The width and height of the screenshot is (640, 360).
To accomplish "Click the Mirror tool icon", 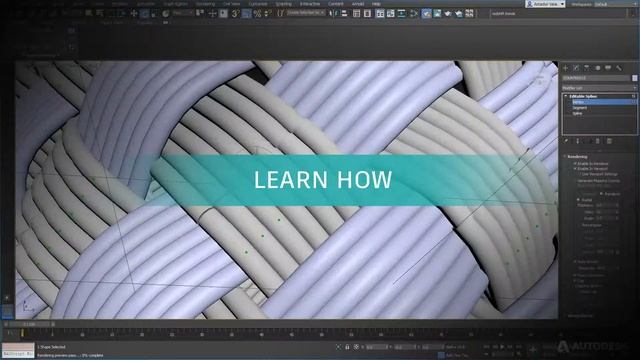I will pyautogui.click(x=334, y=13).
